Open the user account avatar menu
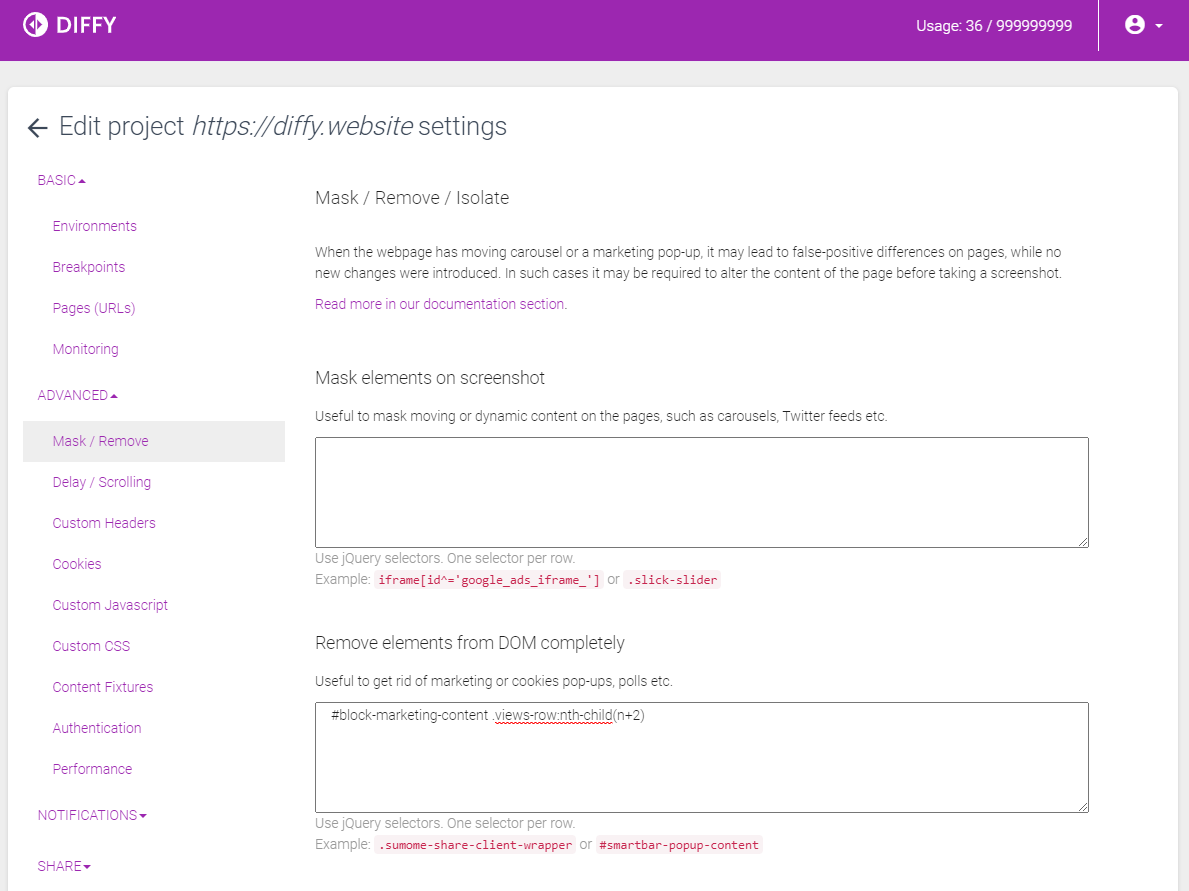This screenshot has width=1189, height=891. pos(1134,25)
